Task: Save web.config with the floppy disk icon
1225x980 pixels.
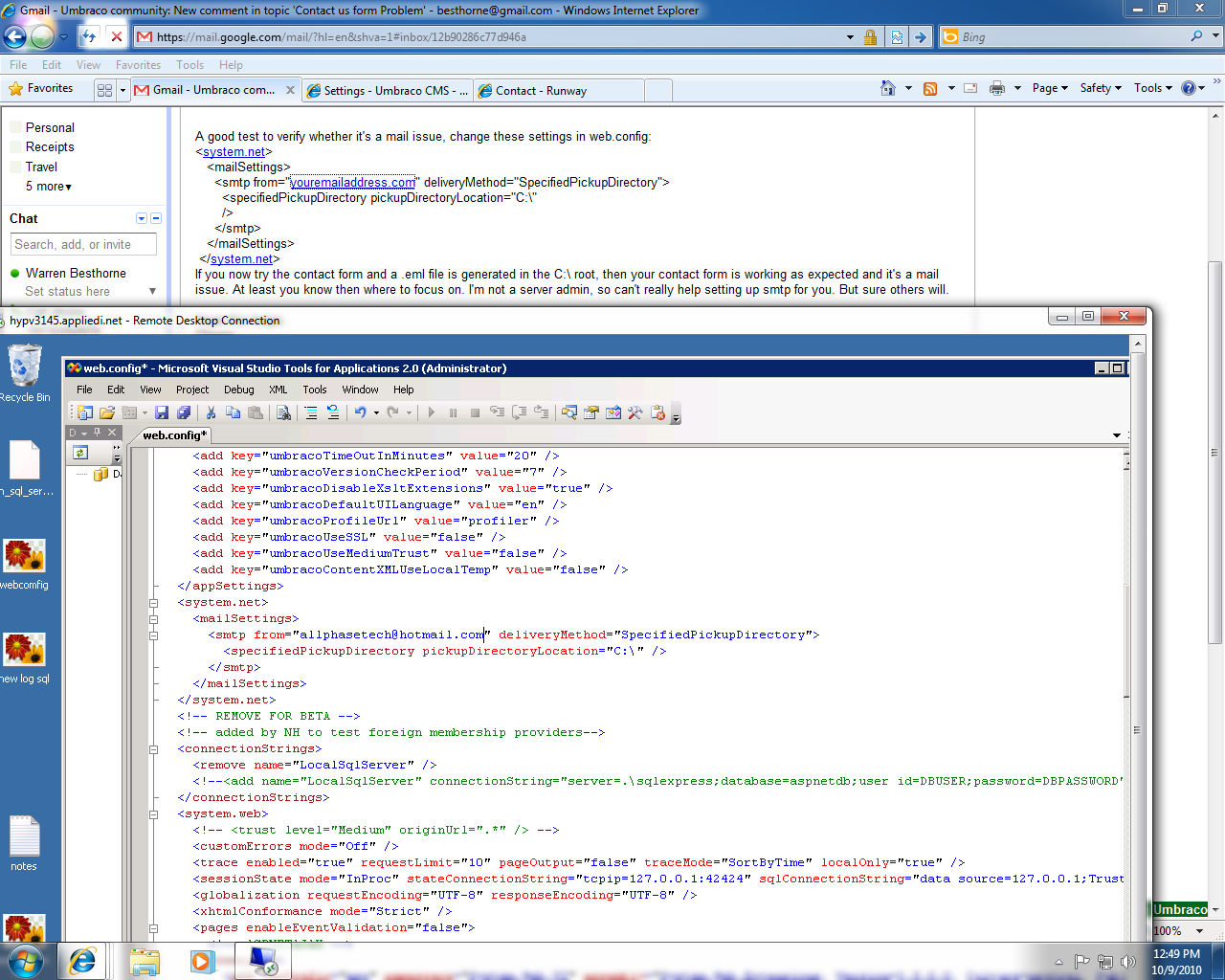Action: point(162,412)
